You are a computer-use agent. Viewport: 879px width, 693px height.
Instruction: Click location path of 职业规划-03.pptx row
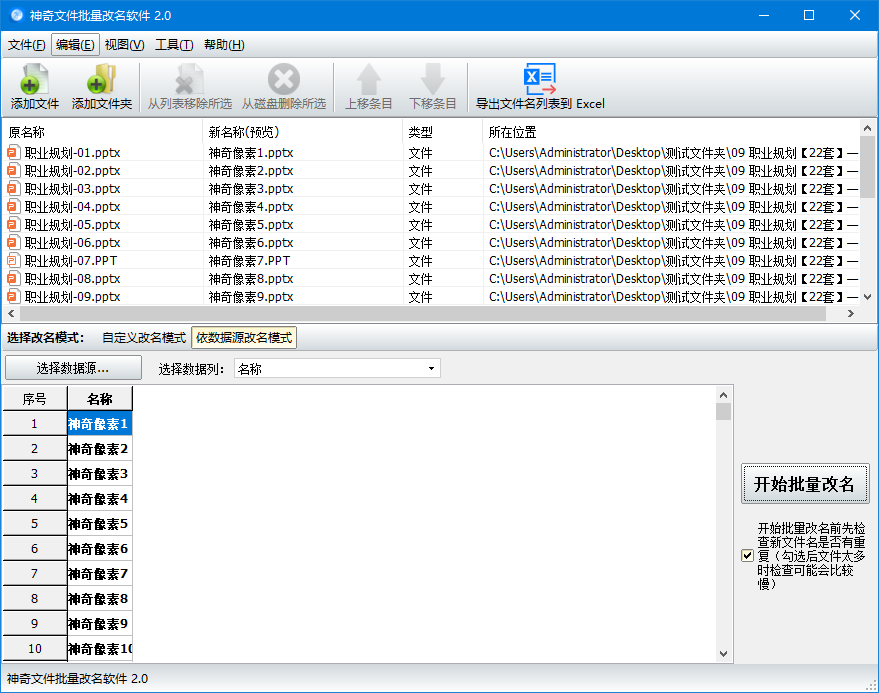[x=673, y=189]
